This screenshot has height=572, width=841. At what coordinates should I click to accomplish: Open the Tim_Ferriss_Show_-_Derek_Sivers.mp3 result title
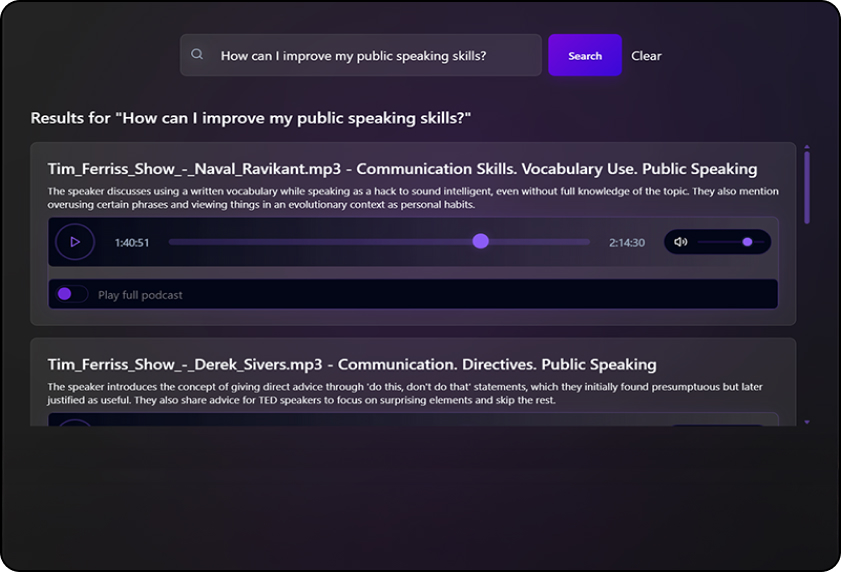352,364
